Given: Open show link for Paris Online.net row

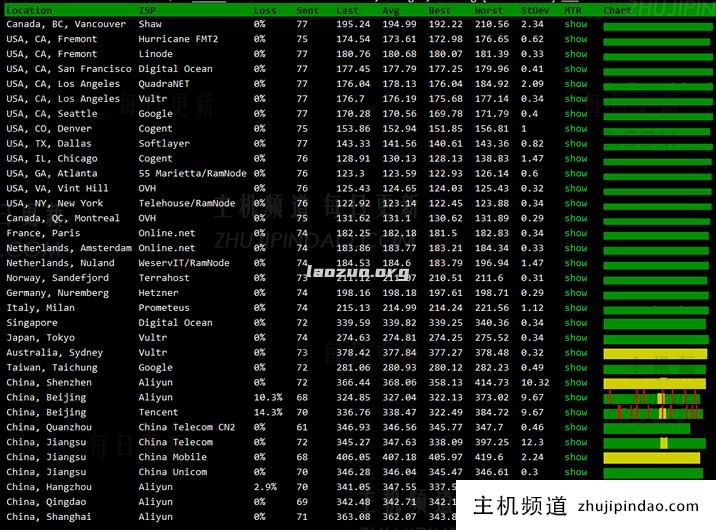Looking at the screenshot, I should (575, 233).
